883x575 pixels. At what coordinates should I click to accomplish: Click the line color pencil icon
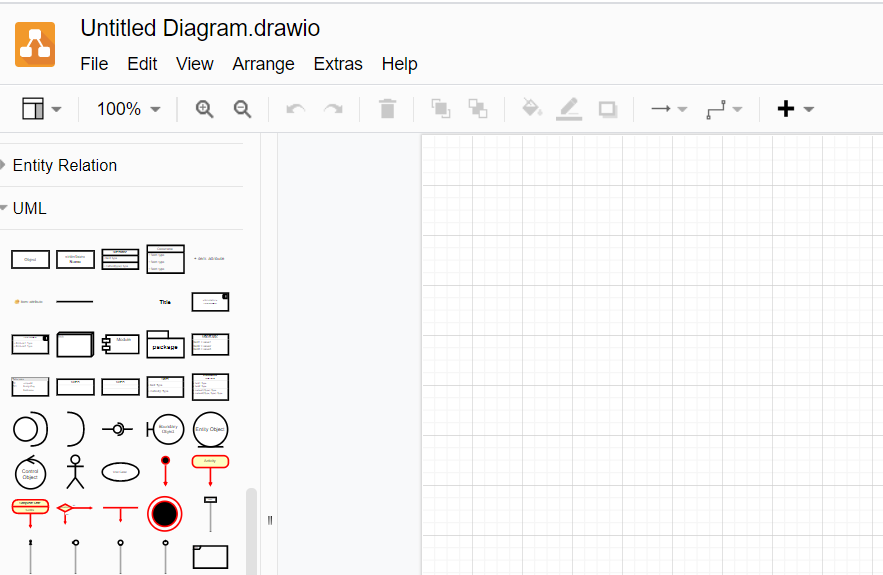[569, 109]
